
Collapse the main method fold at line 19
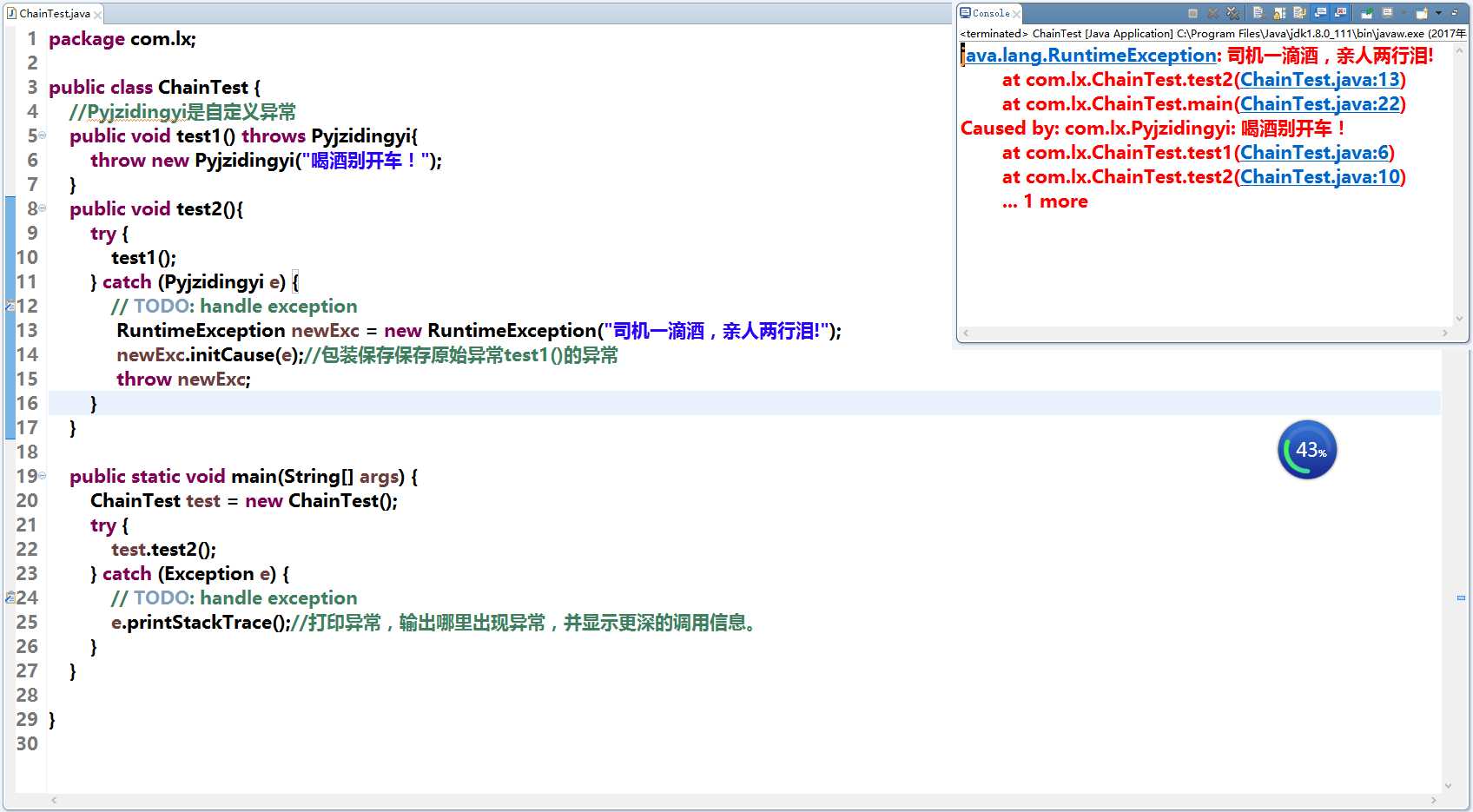tap(42, 476)
